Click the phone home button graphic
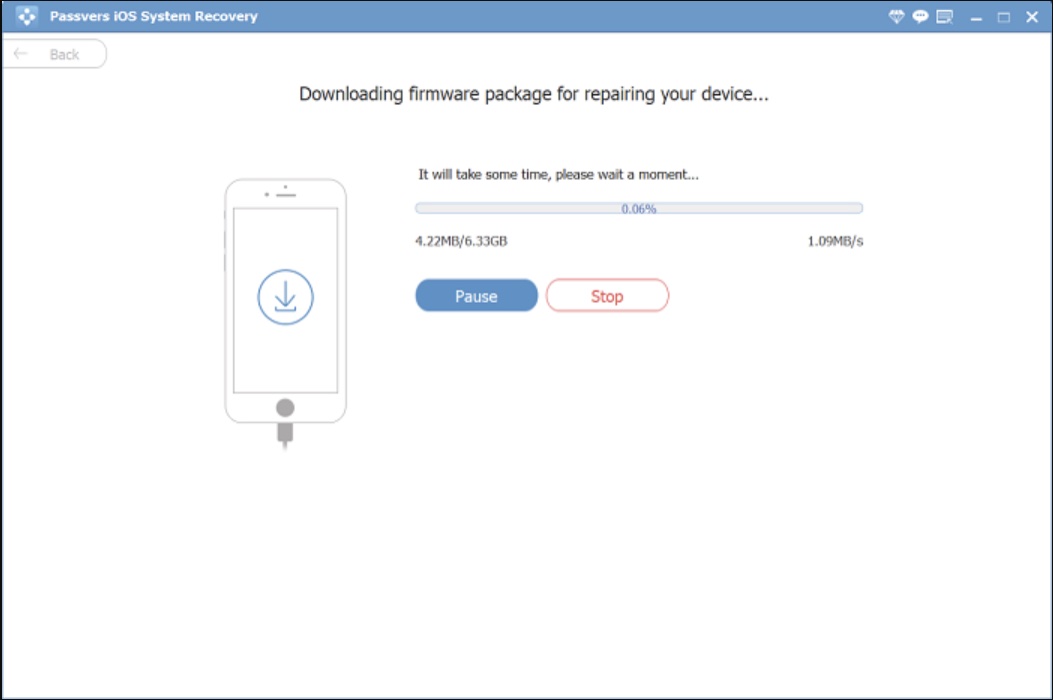The width and height of the screenshot is (1053, 700). (285, 407)
